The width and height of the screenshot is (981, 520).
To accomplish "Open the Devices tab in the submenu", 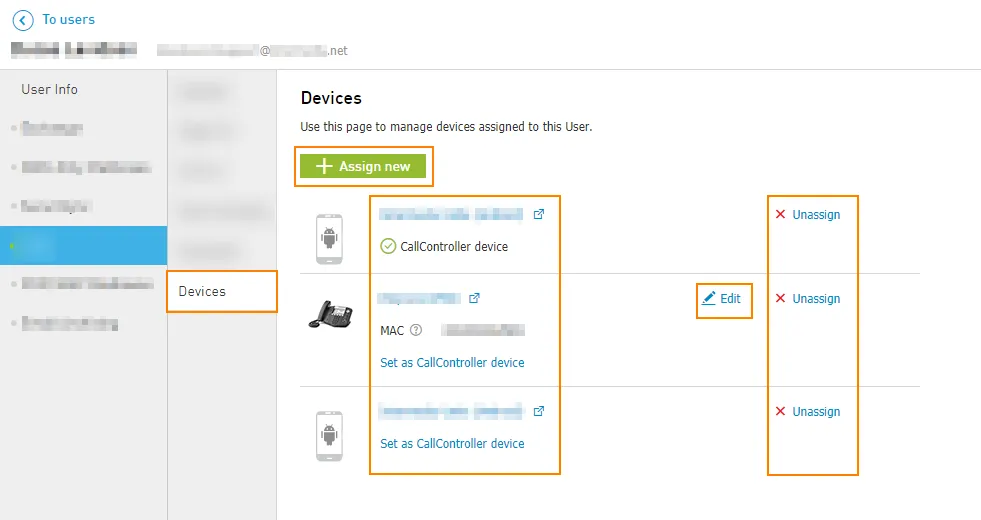I will (x=221, y=292).
